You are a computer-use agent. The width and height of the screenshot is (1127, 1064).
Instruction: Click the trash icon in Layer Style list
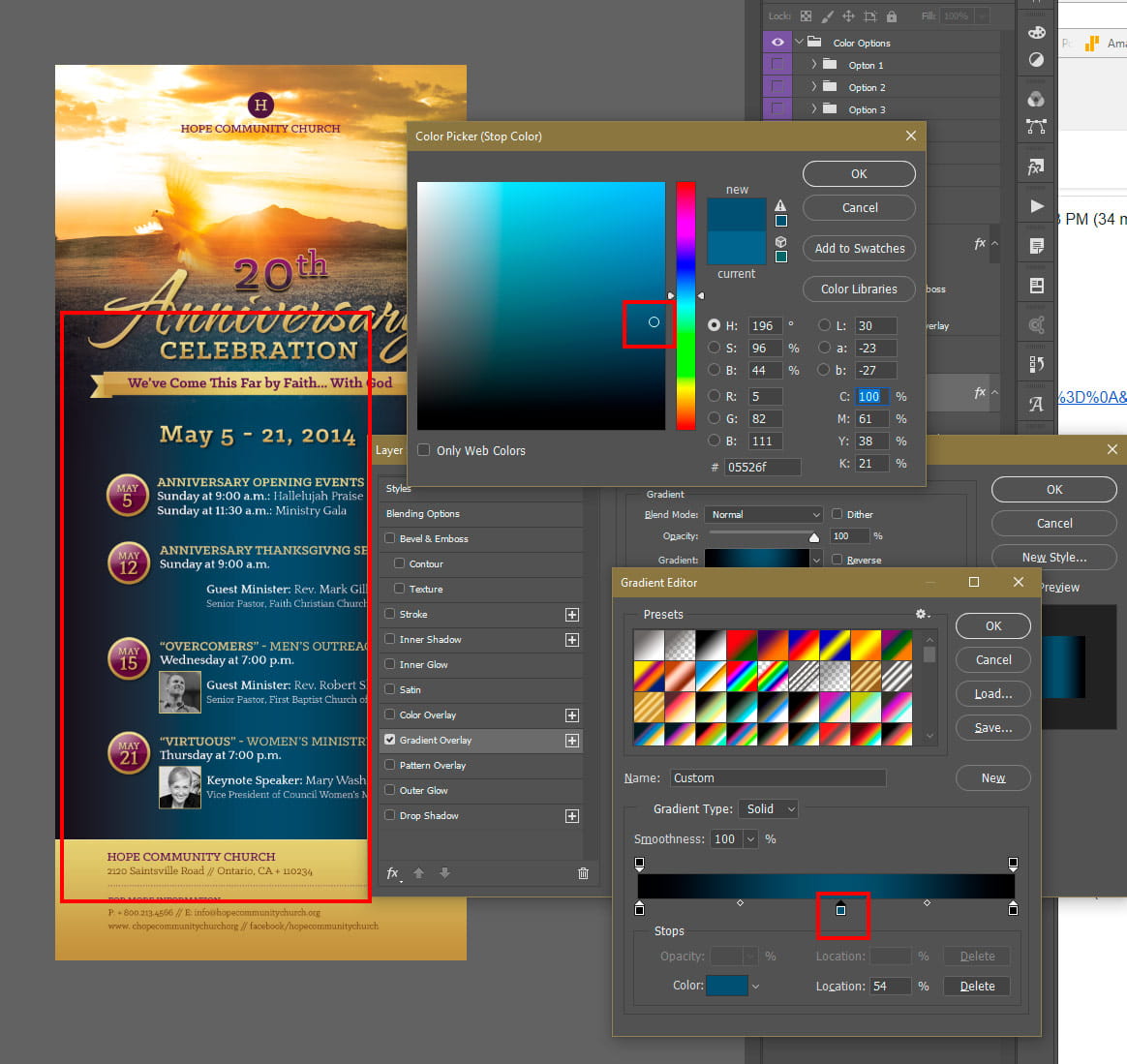(583, 873)
